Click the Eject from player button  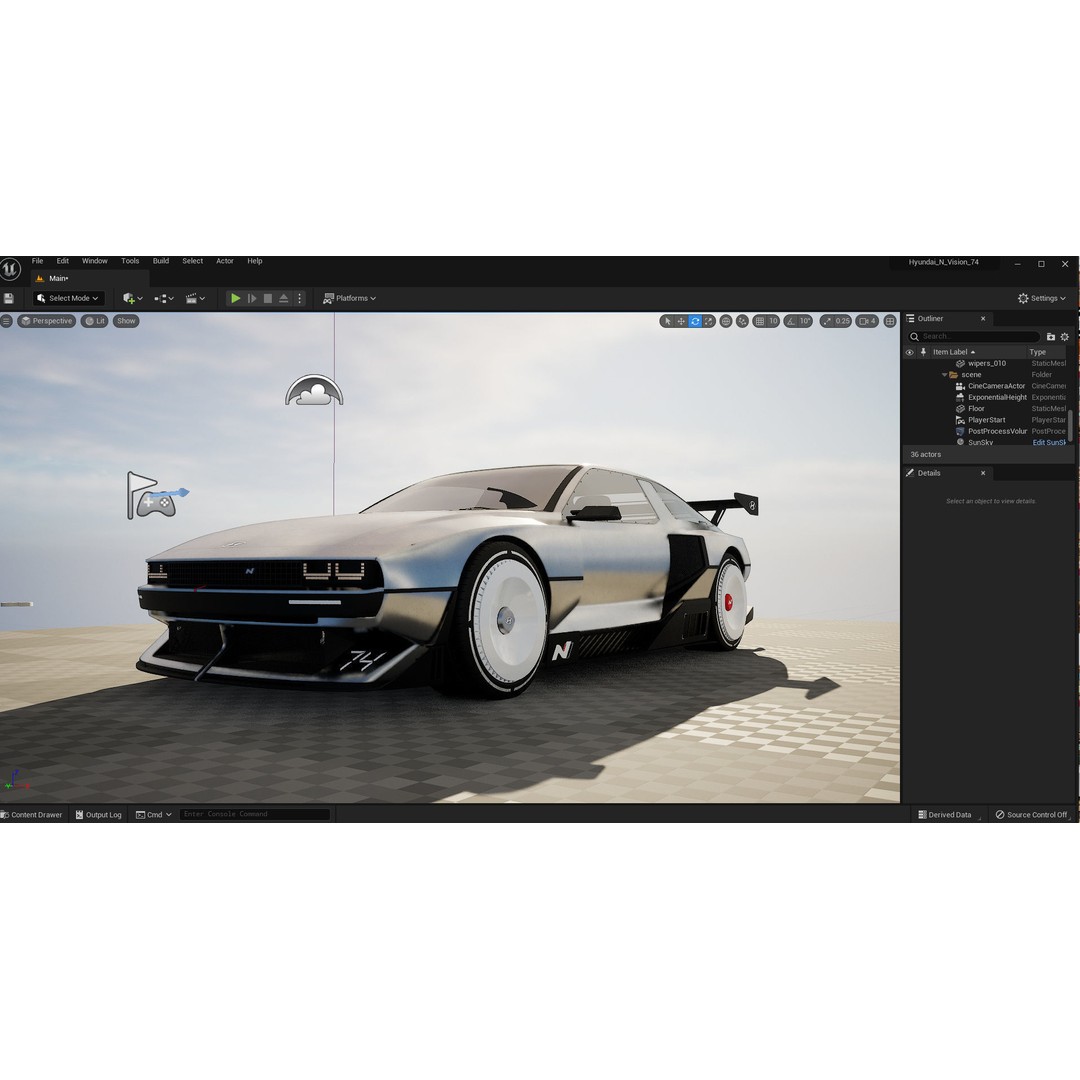tap(284, 298)
